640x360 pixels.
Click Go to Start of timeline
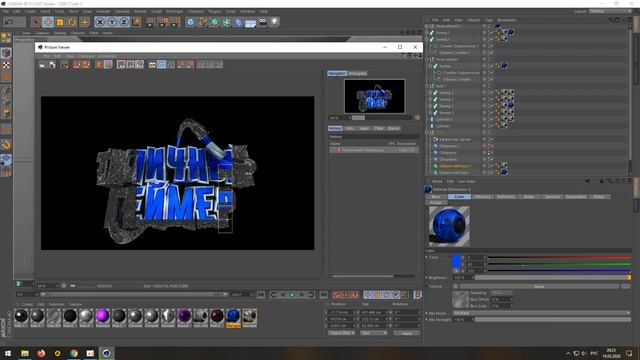[261, 295]
